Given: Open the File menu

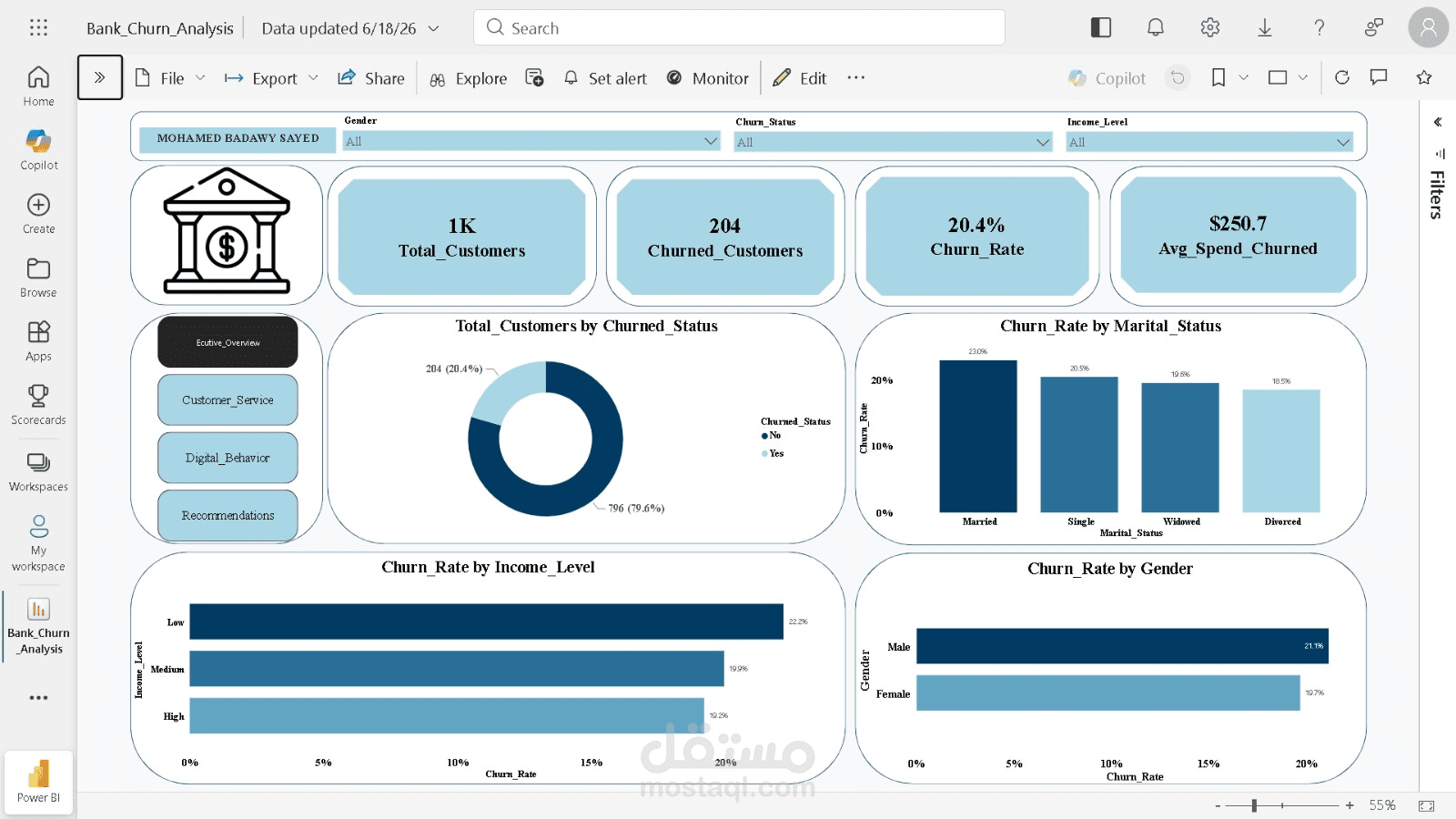Looking at the screenshot, I should point(170,78).
